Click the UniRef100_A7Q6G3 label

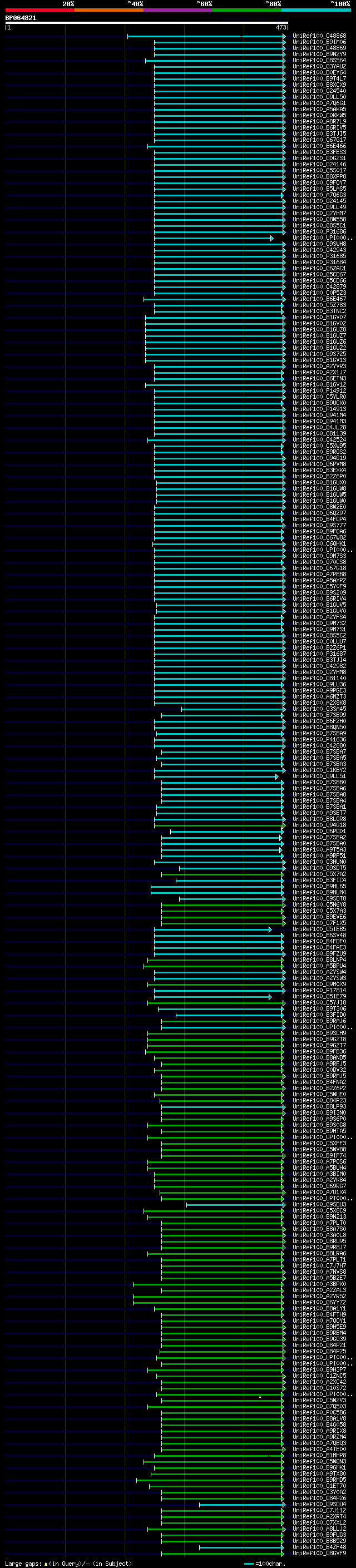(319, 195)
